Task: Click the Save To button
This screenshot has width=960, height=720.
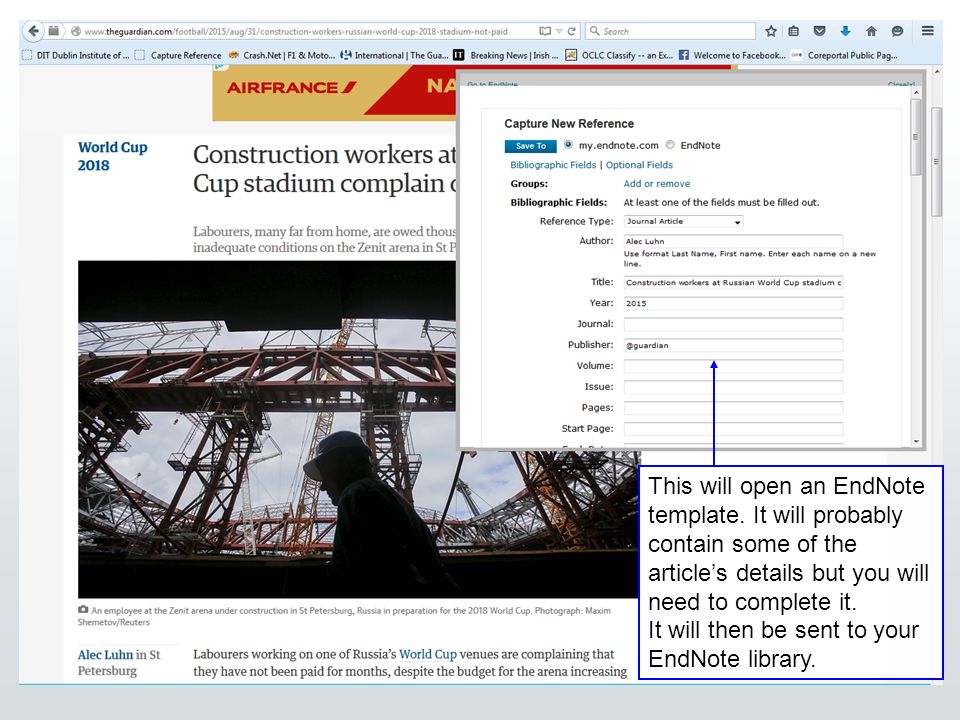Action: tap(530, 146)
